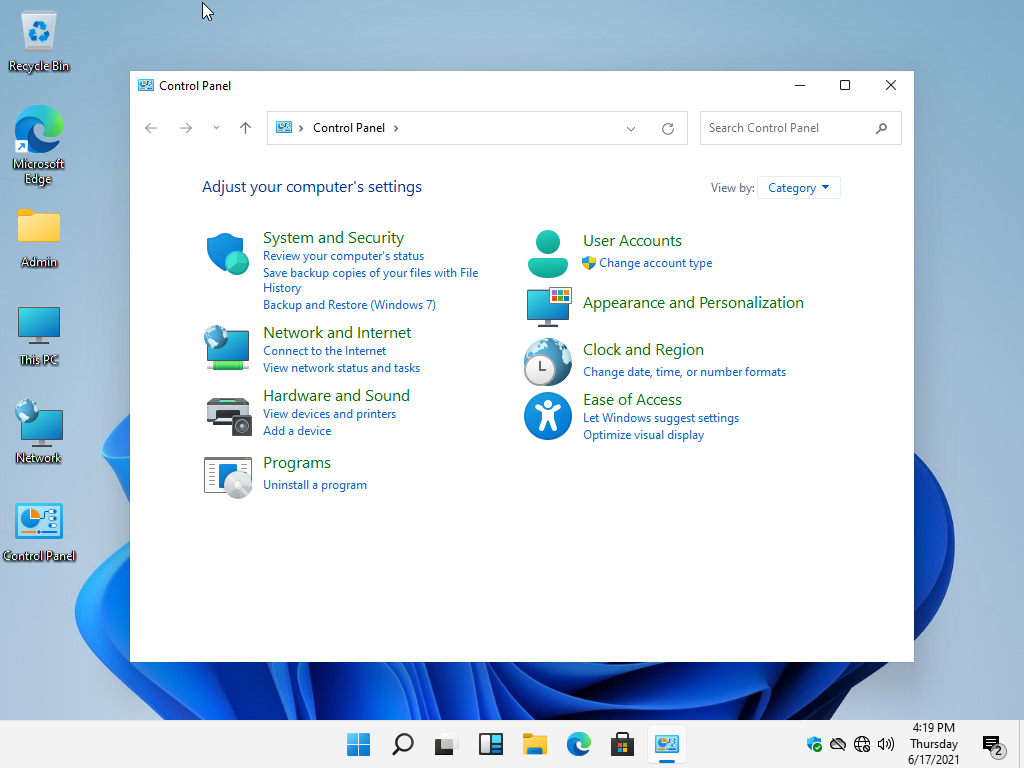Screen dimensions: 1024x768
Task: Open View devices and printers link
Action: point(329,414)
